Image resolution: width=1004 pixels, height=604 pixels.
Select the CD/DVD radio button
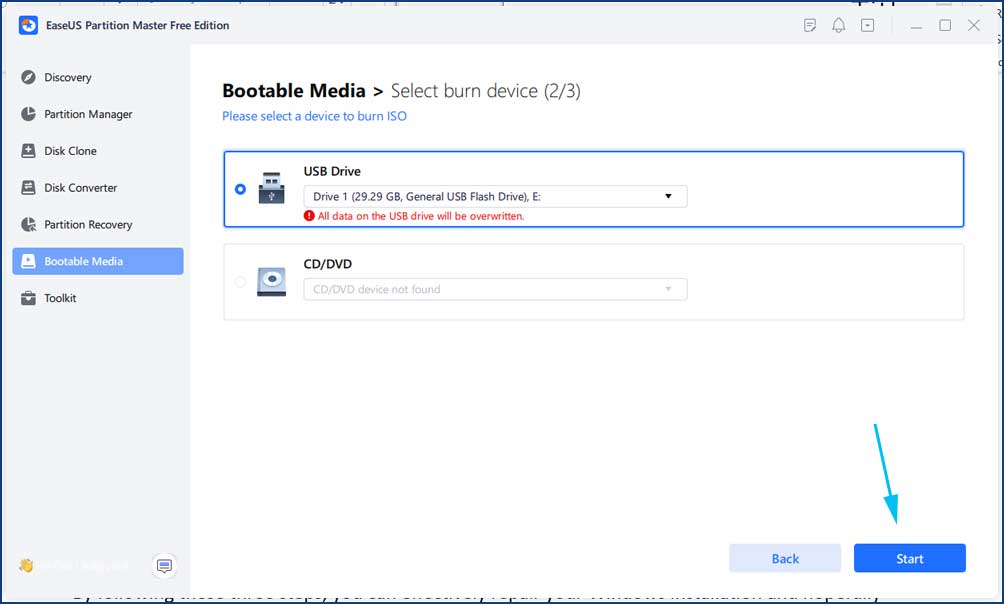[240, 282]
